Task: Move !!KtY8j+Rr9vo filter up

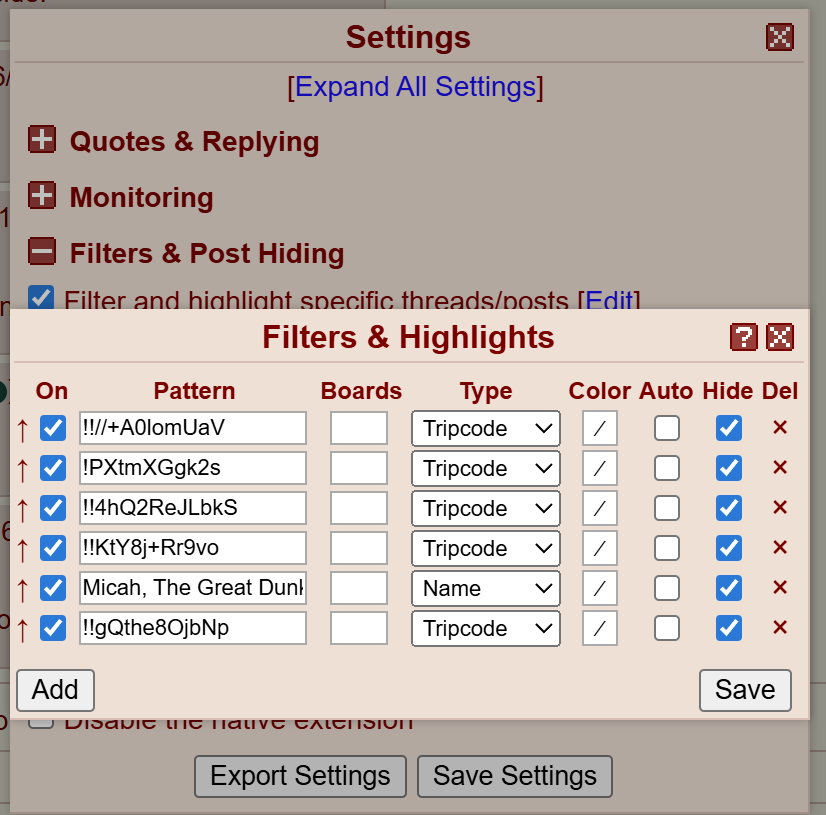Action: click(22, 549)
